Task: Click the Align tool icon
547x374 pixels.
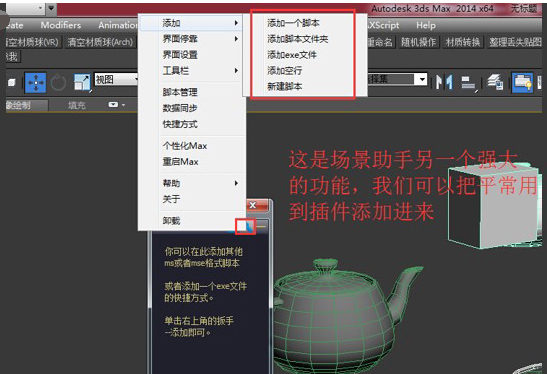Action: tap(469, 83)
